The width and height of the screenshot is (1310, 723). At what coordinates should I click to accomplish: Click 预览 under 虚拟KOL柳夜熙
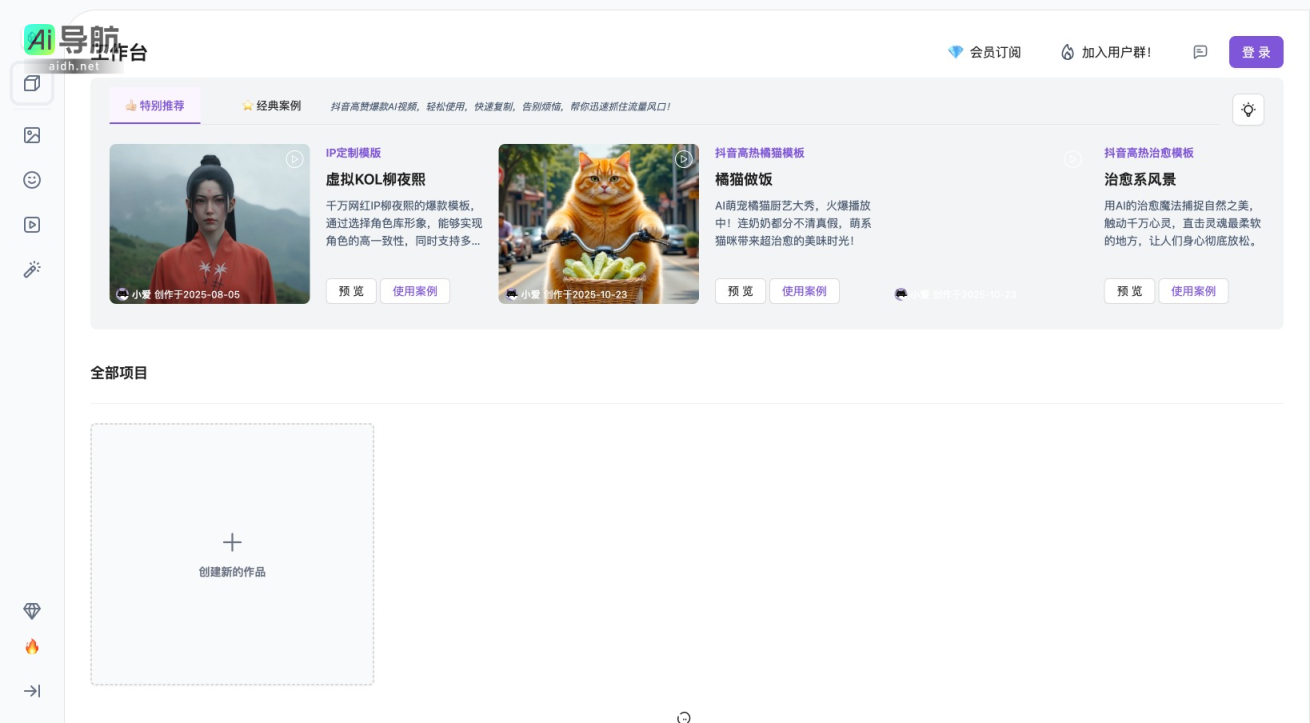point(351,291)
